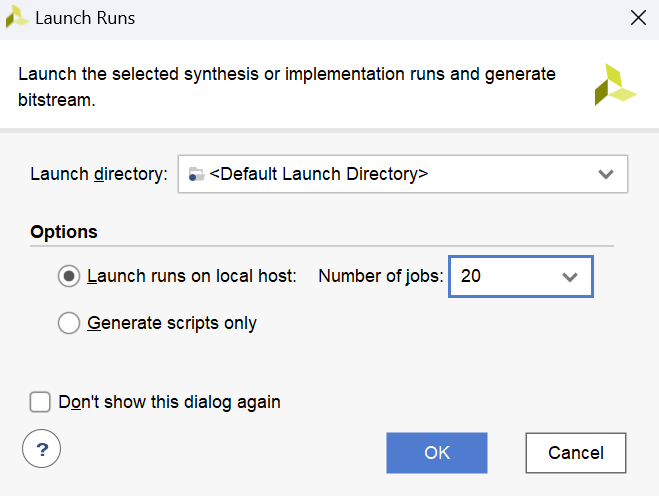The image size is (659, 496).
Task: Enable the Don't show this dialog again checkbox
Action: (x=40, y=402)
